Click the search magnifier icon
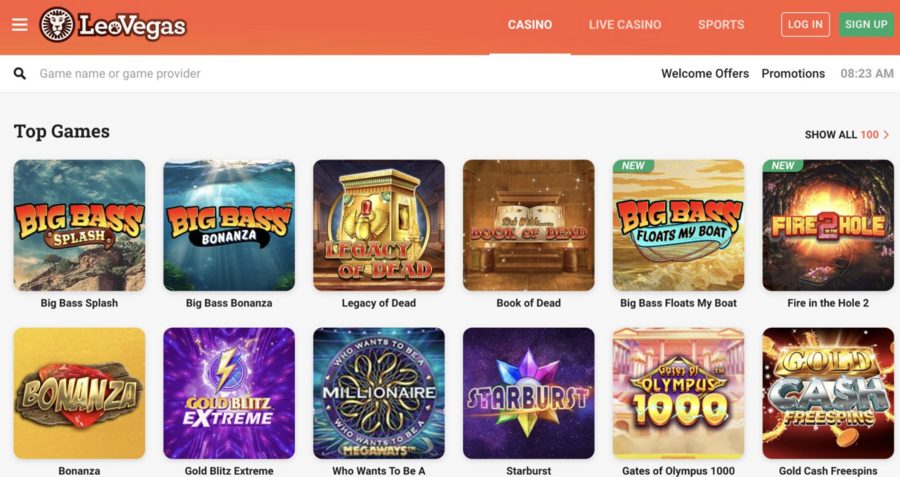This screenshot has height=477, width=900. coord(20,73)
